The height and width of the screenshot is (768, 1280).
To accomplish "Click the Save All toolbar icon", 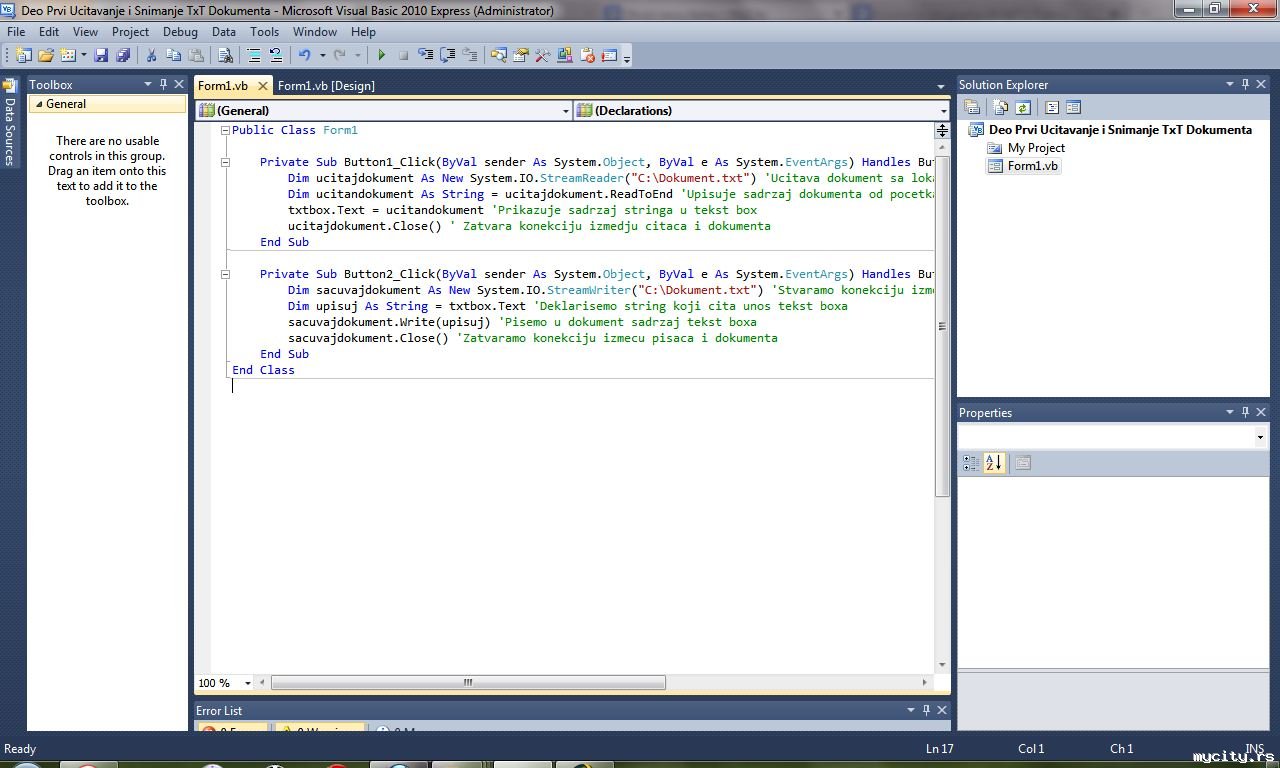I will pos(122,56).
